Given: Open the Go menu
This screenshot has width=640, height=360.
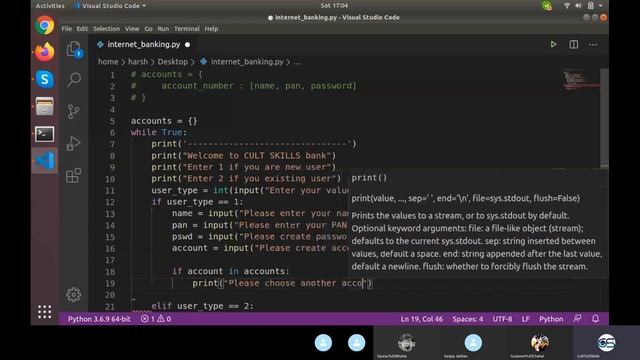Looking at the screenshot, I should click(x=148, y=29).
